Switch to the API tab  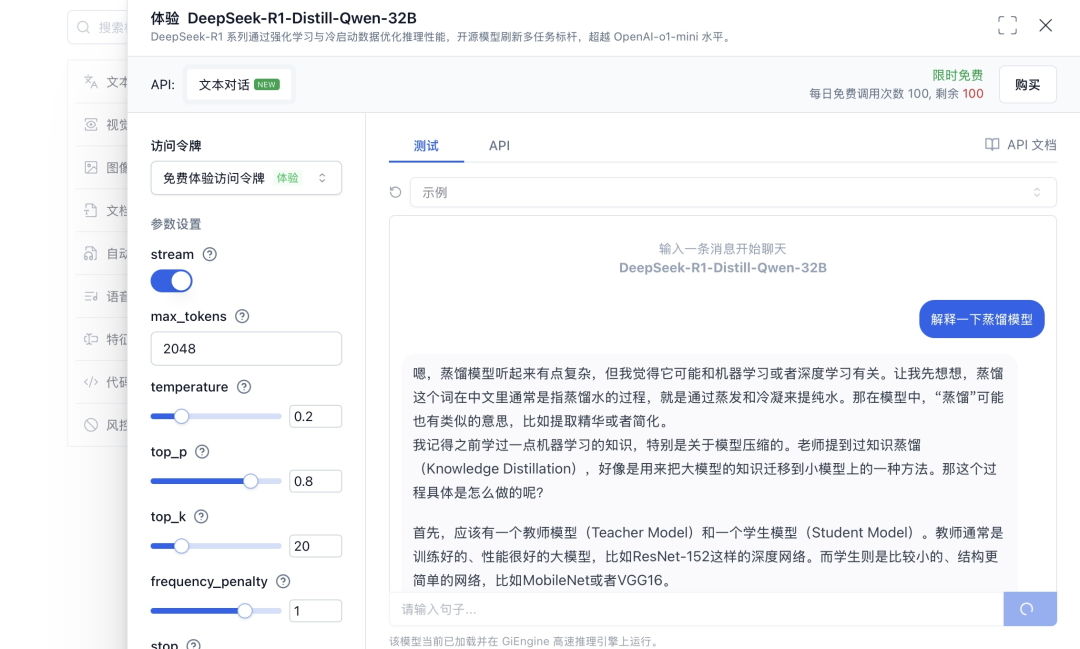tap(499, 145)
